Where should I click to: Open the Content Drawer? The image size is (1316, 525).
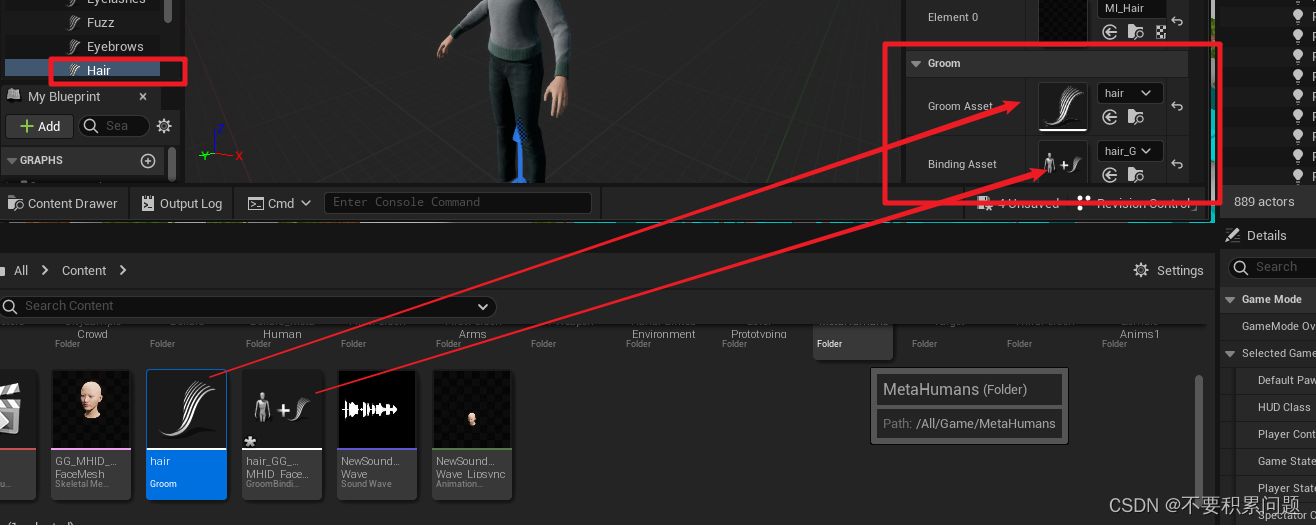(x=63, y=203)
